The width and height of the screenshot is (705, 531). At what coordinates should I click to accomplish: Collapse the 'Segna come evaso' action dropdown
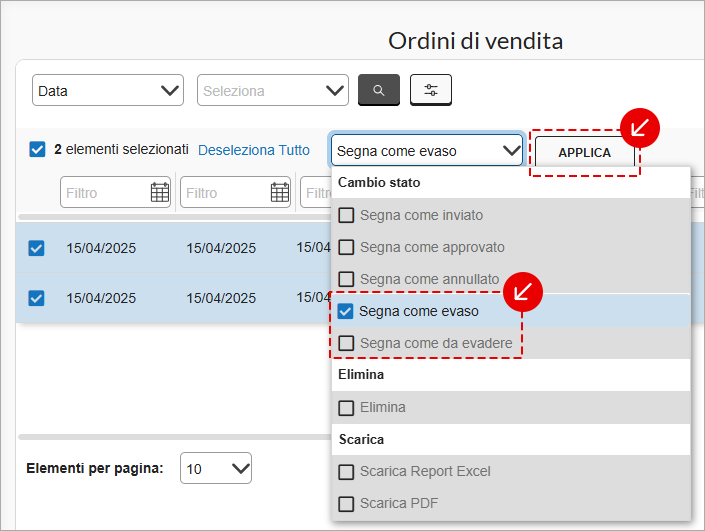(427, 150)
